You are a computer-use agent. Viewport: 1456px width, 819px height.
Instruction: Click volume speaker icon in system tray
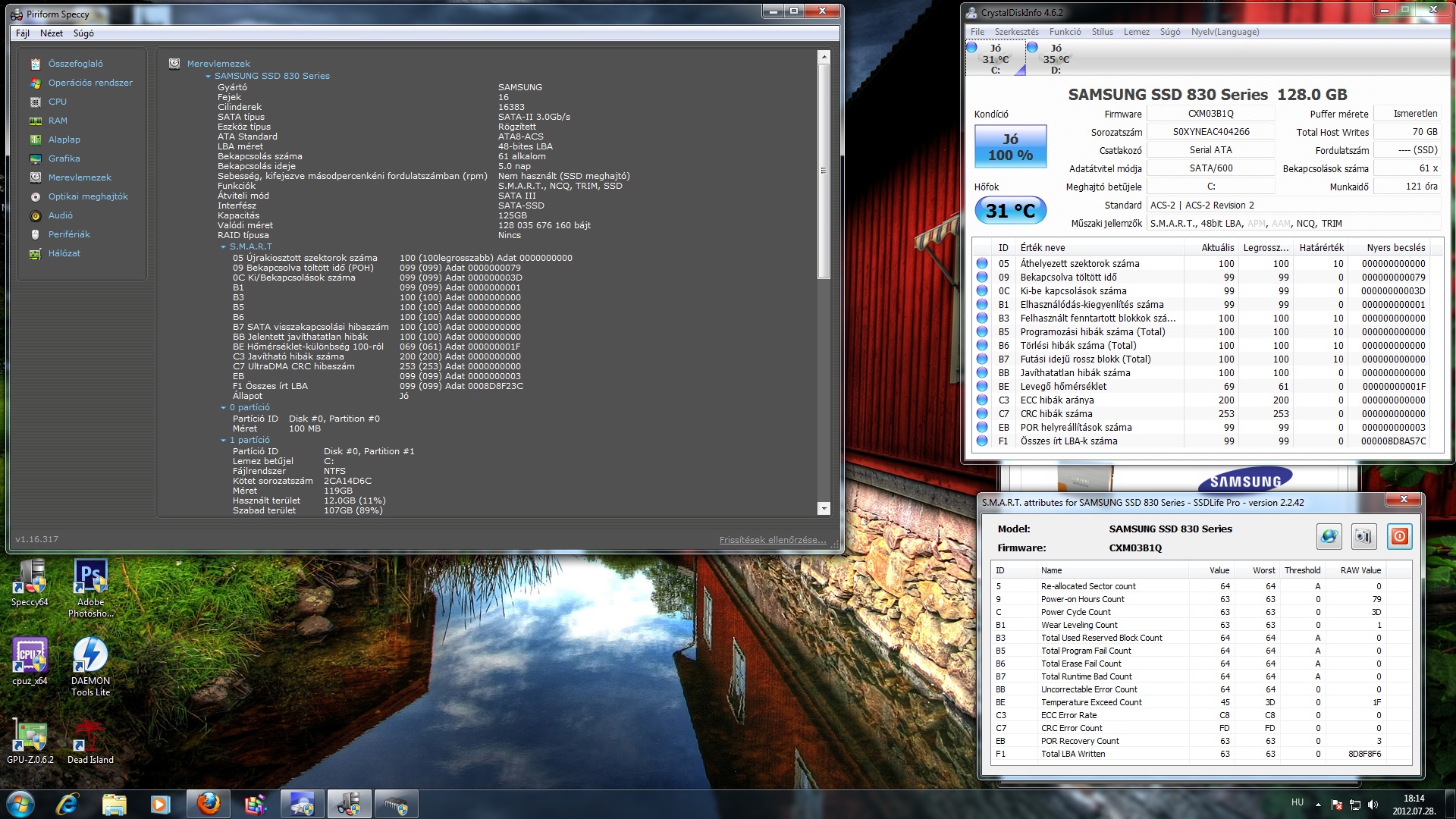(1373, 805)
